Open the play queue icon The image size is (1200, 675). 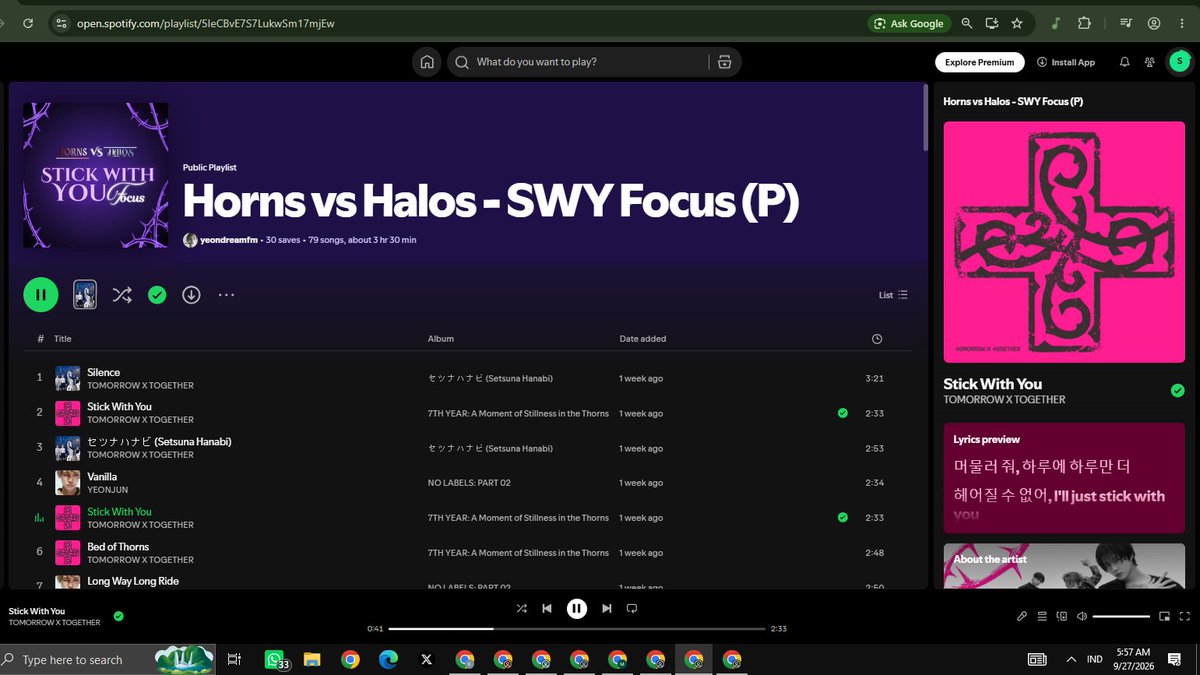(x=1042, y=617)
